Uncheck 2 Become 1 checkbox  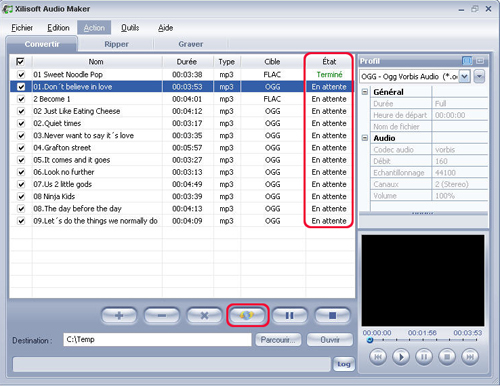(x=21, y=99)
